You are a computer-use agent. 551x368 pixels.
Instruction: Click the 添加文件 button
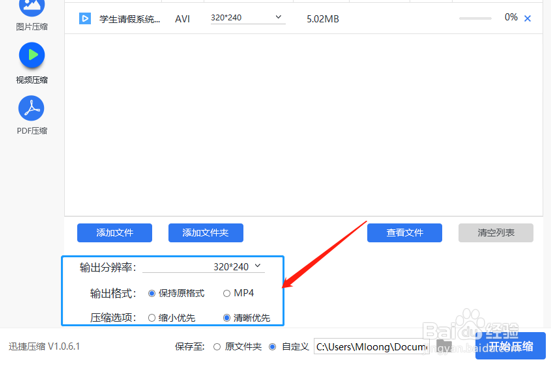point(115,233)
